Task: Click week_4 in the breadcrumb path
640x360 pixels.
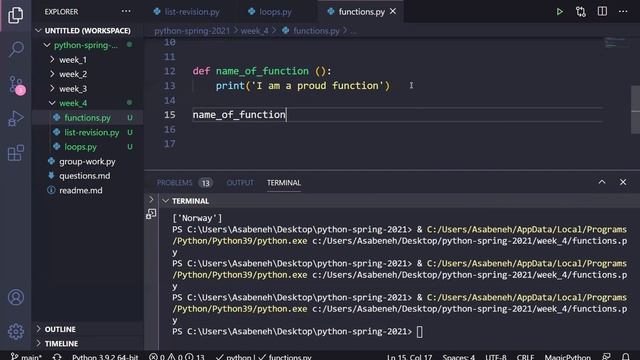Action: tap(254, 31)
